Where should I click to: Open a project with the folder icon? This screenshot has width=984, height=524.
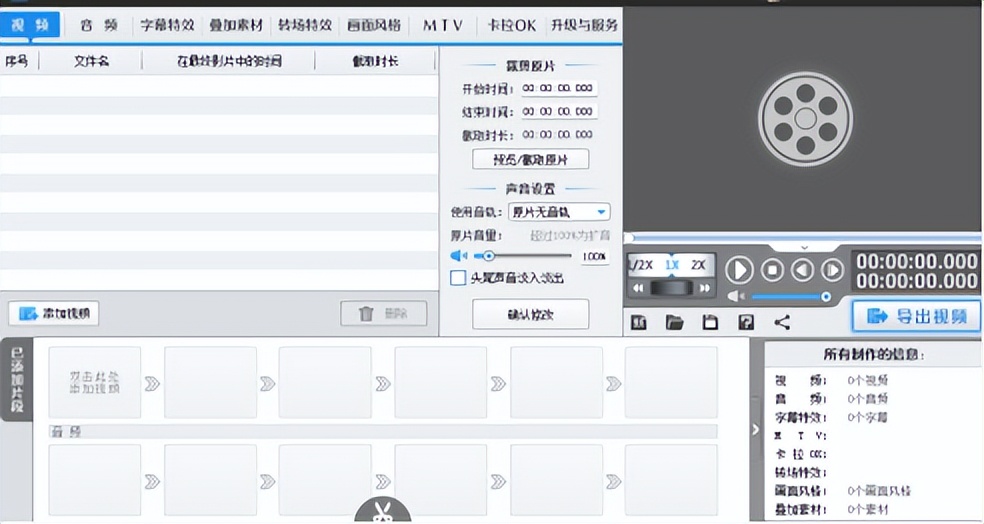coord(675,322)
